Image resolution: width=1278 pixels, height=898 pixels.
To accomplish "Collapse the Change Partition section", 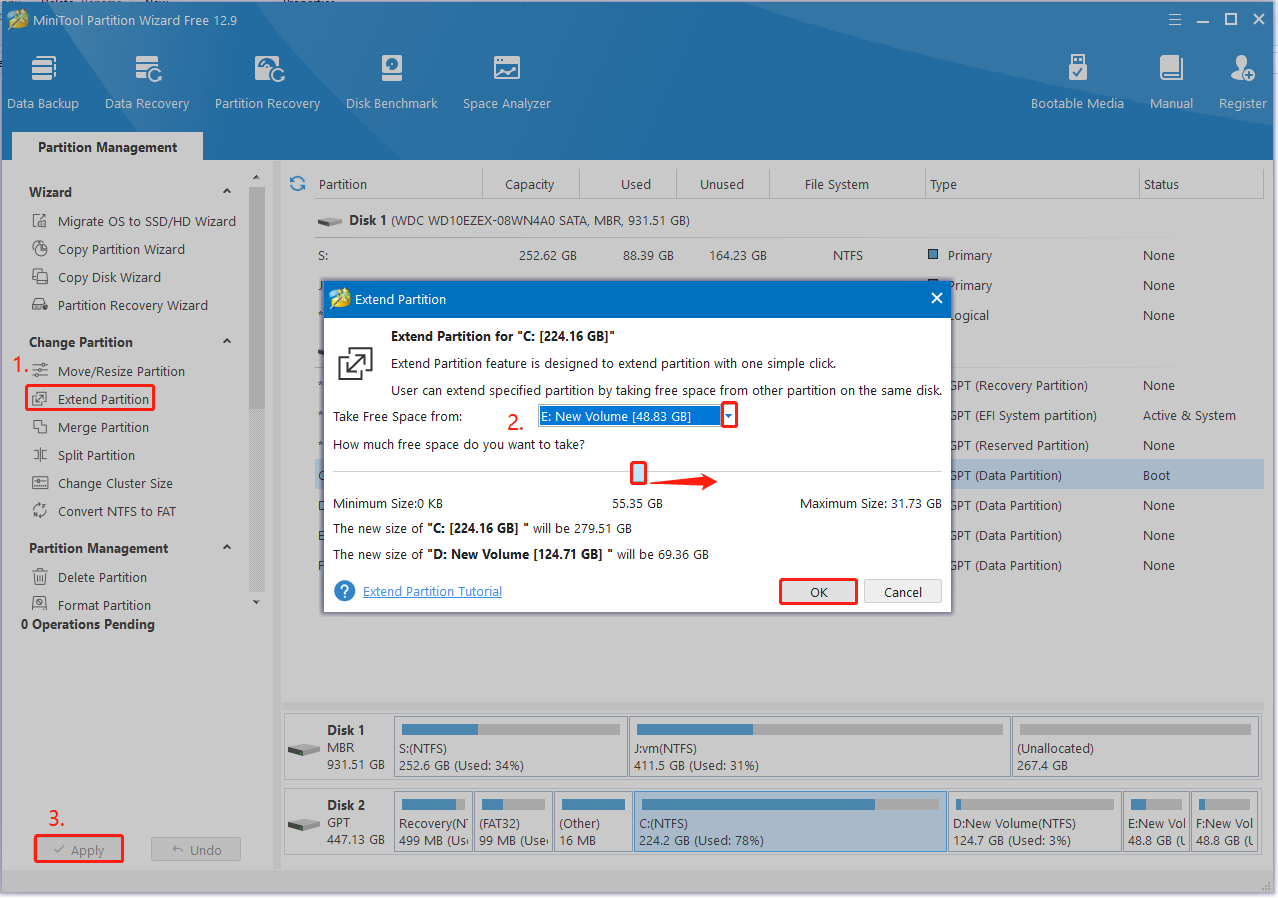I will click(x=227, y=342).
